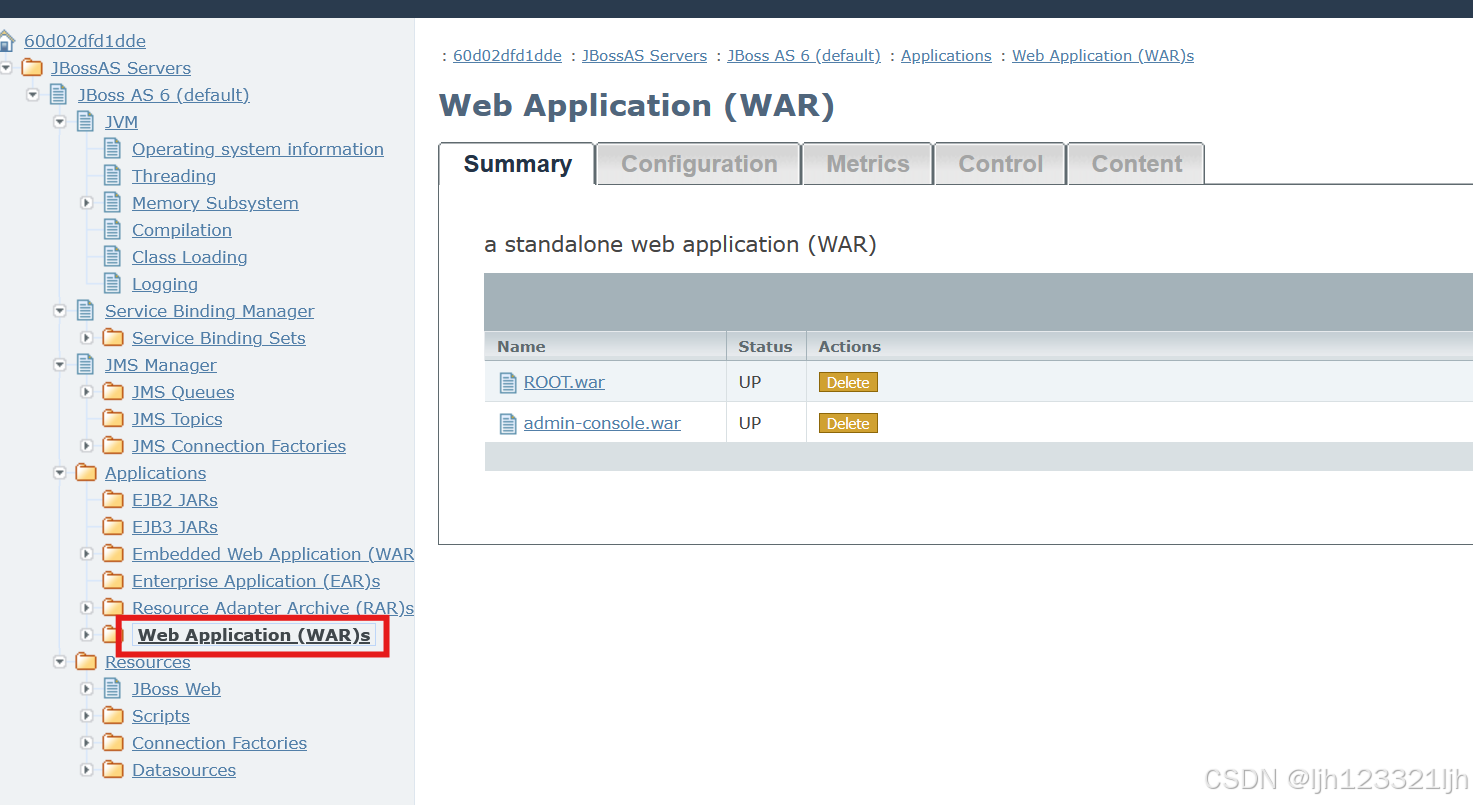Image resolution: width=1473 pixels, height=805 pixels.
Task: Click the Class Loading page icon
Action: click(x=113, y=257)
